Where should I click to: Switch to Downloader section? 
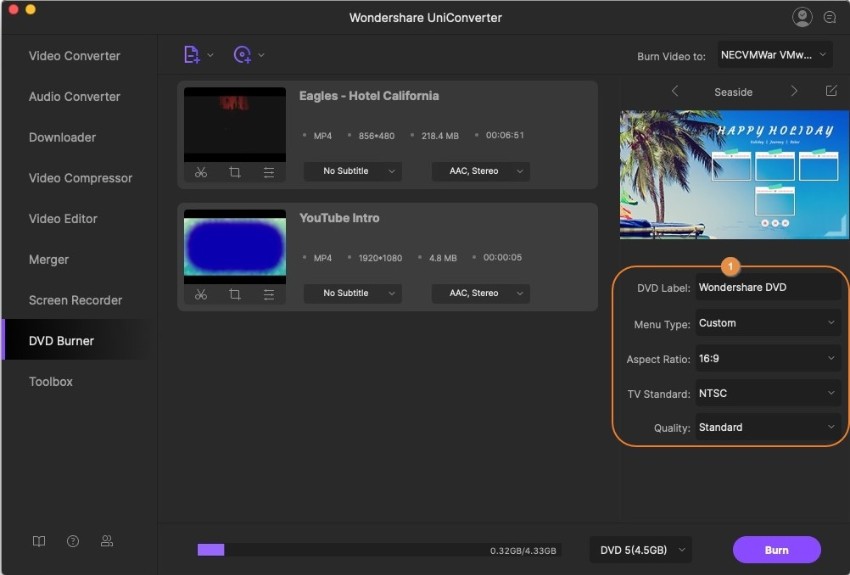click(62, 137)
